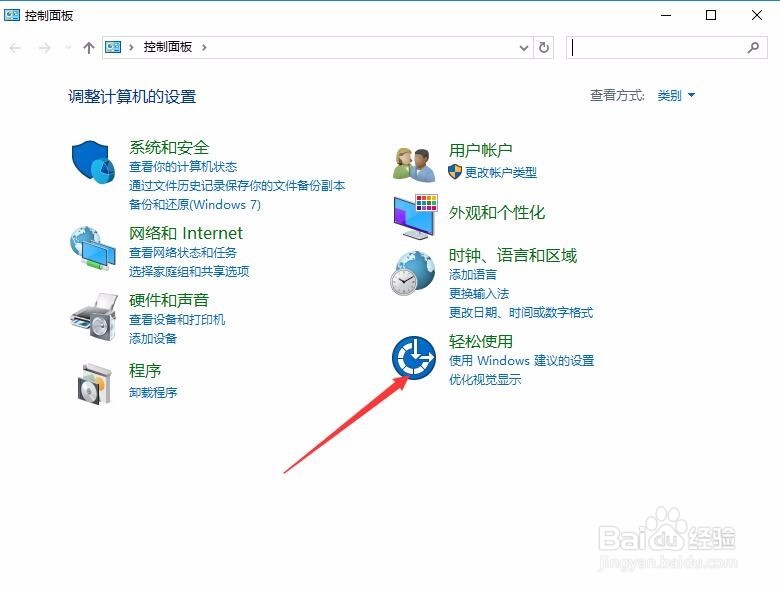Click the 控制面板 title bar icon
The height and width of the screenshot is (590, 780).
point(11,15)
